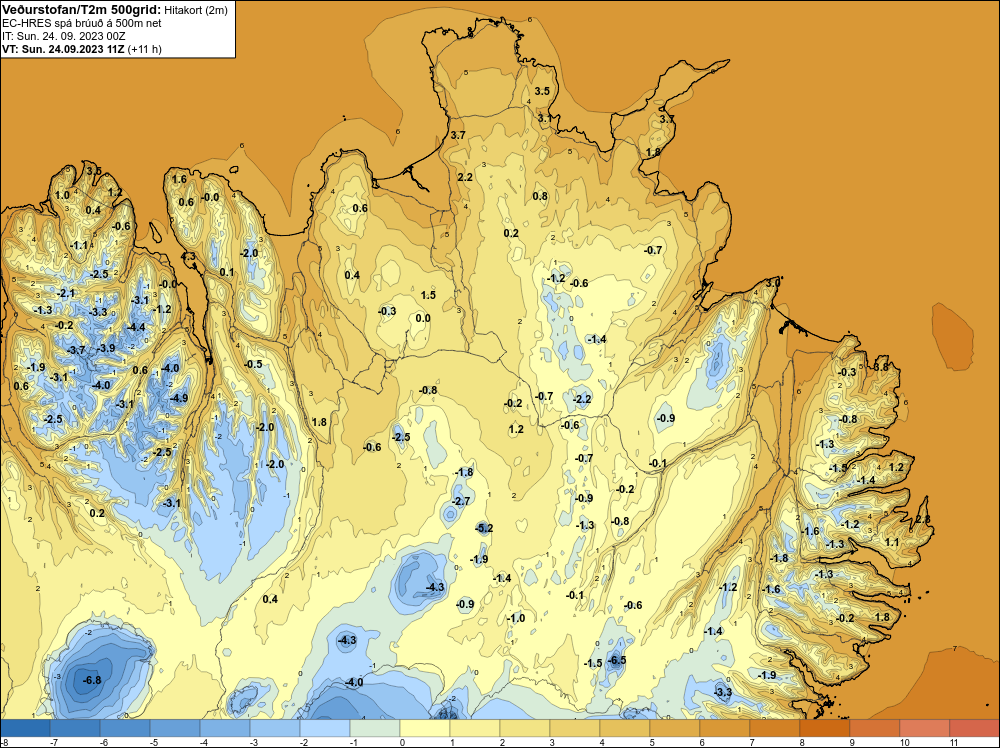Select the -2.7 temperature value
This screenshot has width=1000, height=748.
pos(461,501)
